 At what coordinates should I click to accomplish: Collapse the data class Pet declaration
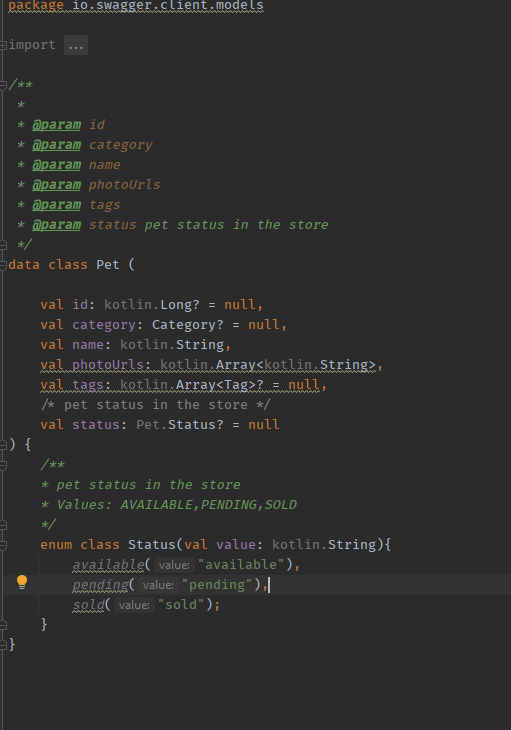3,265
